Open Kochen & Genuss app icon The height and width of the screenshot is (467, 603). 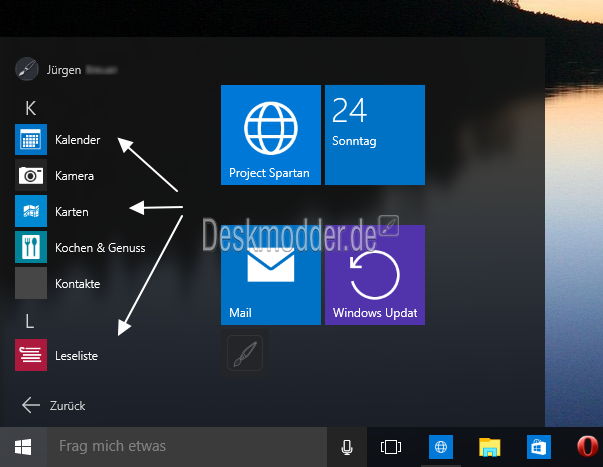tap(31, 247)
